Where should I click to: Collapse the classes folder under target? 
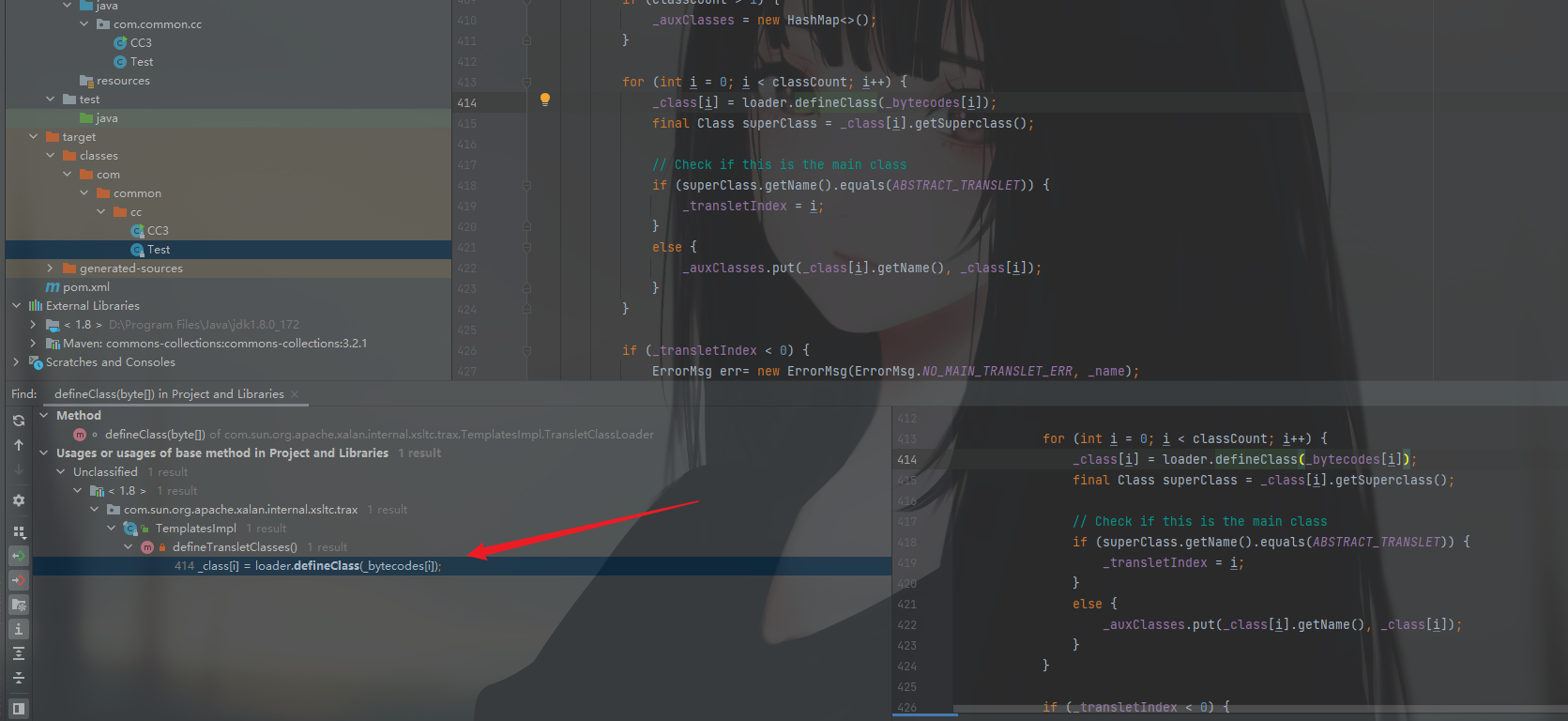coord(51,156)
